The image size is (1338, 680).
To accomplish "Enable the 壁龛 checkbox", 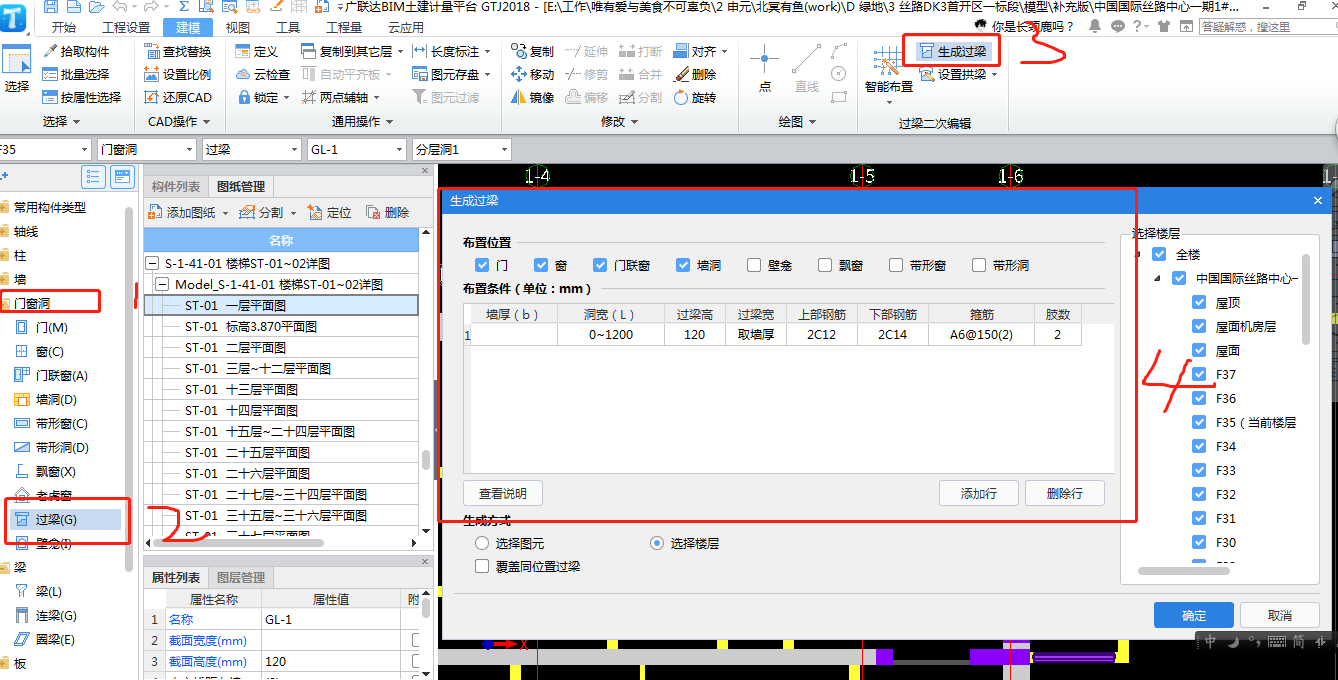I will (x=754, y=265).
